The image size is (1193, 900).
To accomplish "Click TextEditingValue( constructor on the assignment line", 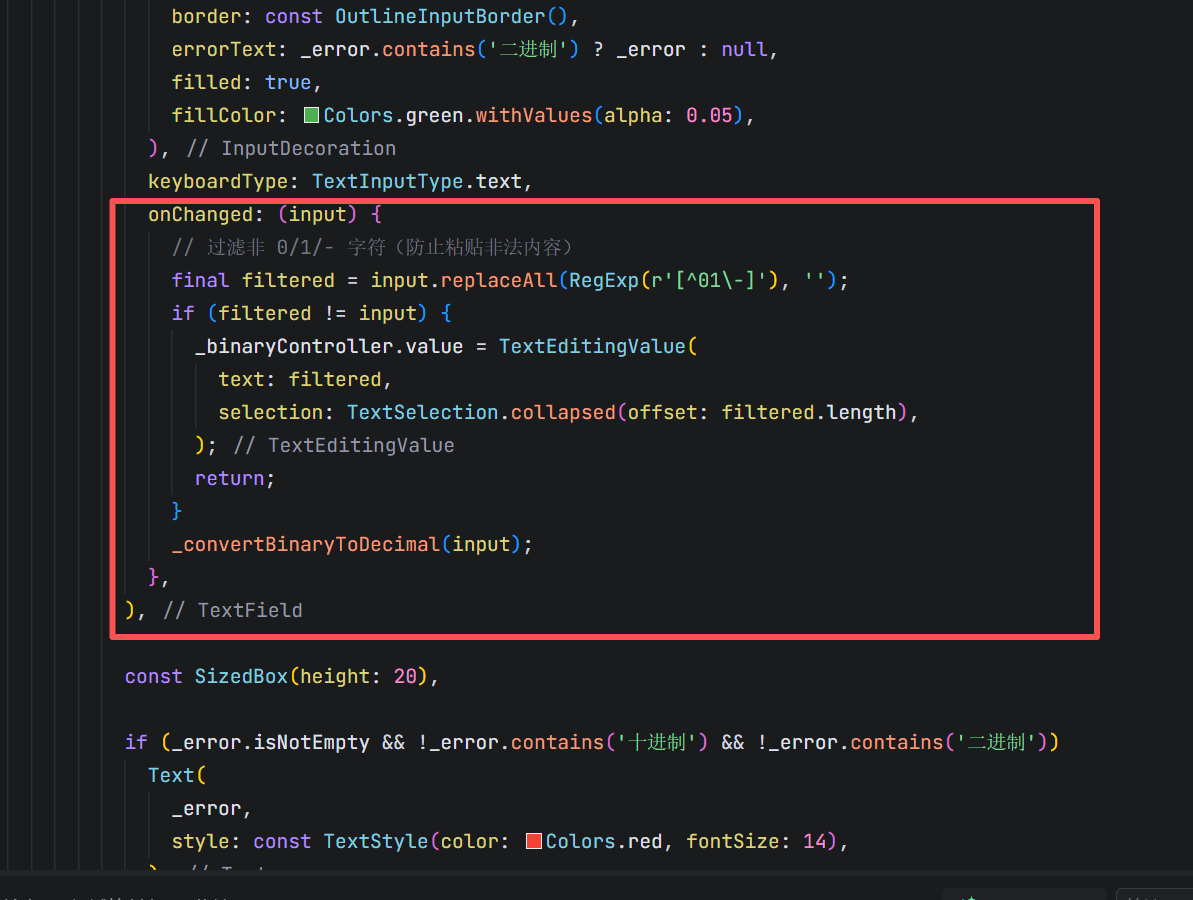I will 597,346.
